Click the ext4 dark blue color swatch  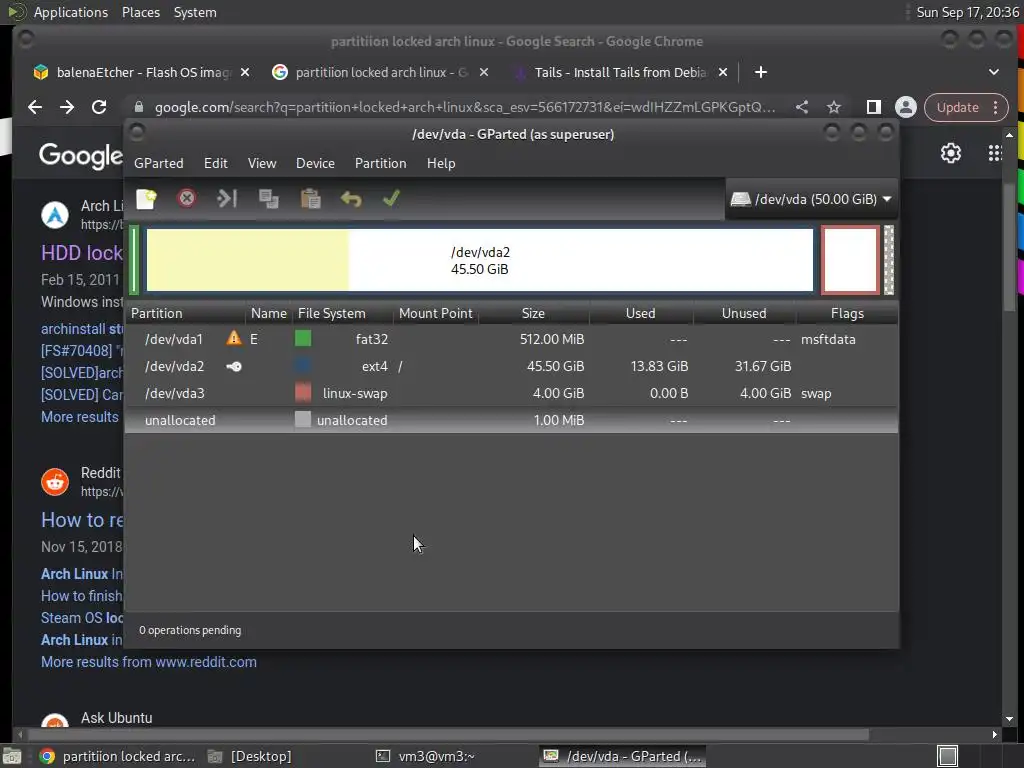tap(303, 366)
